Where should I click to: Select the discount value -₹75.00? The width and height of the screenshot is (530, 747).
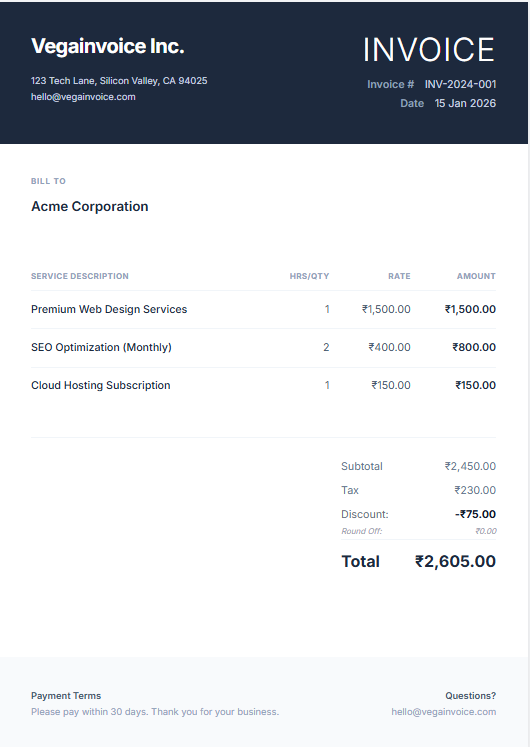click(x=475, y=515)
